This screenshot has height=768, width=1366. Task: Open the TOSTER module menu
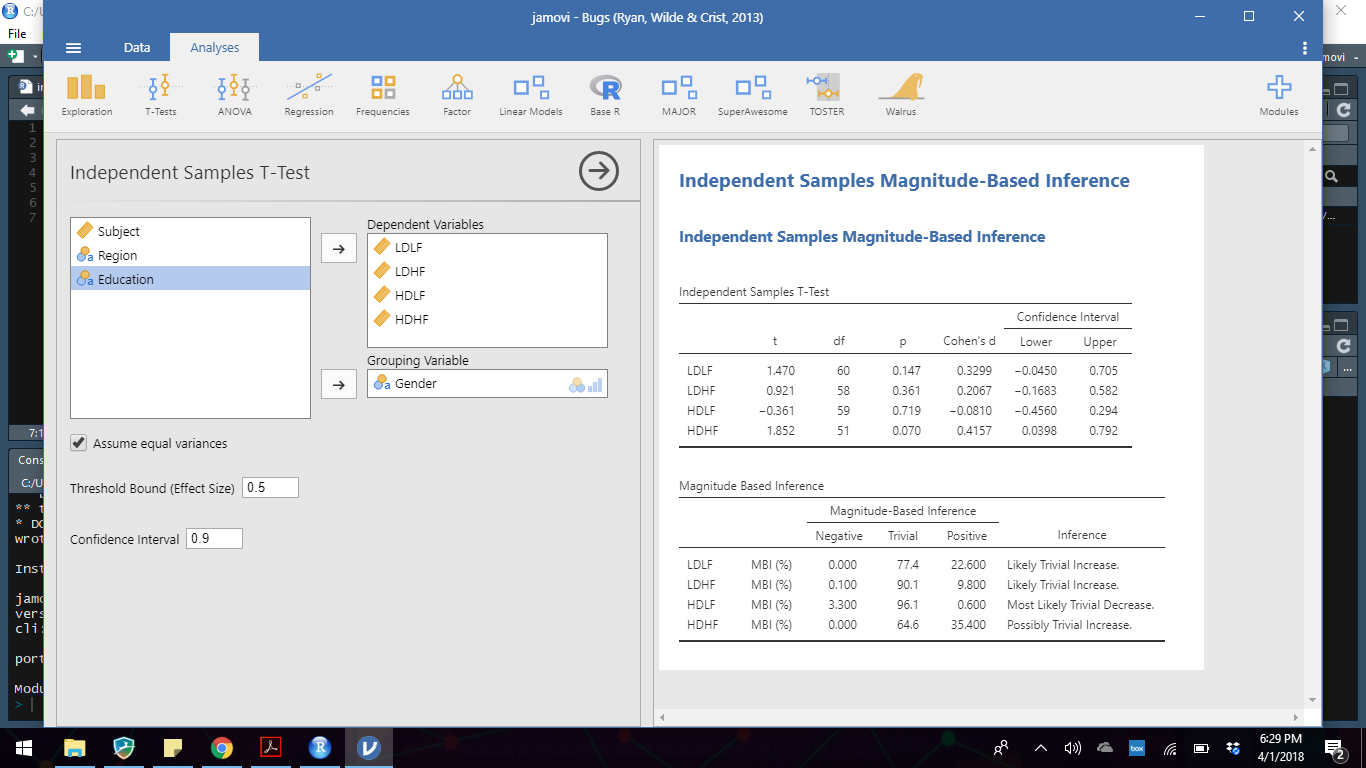point(827,96)
